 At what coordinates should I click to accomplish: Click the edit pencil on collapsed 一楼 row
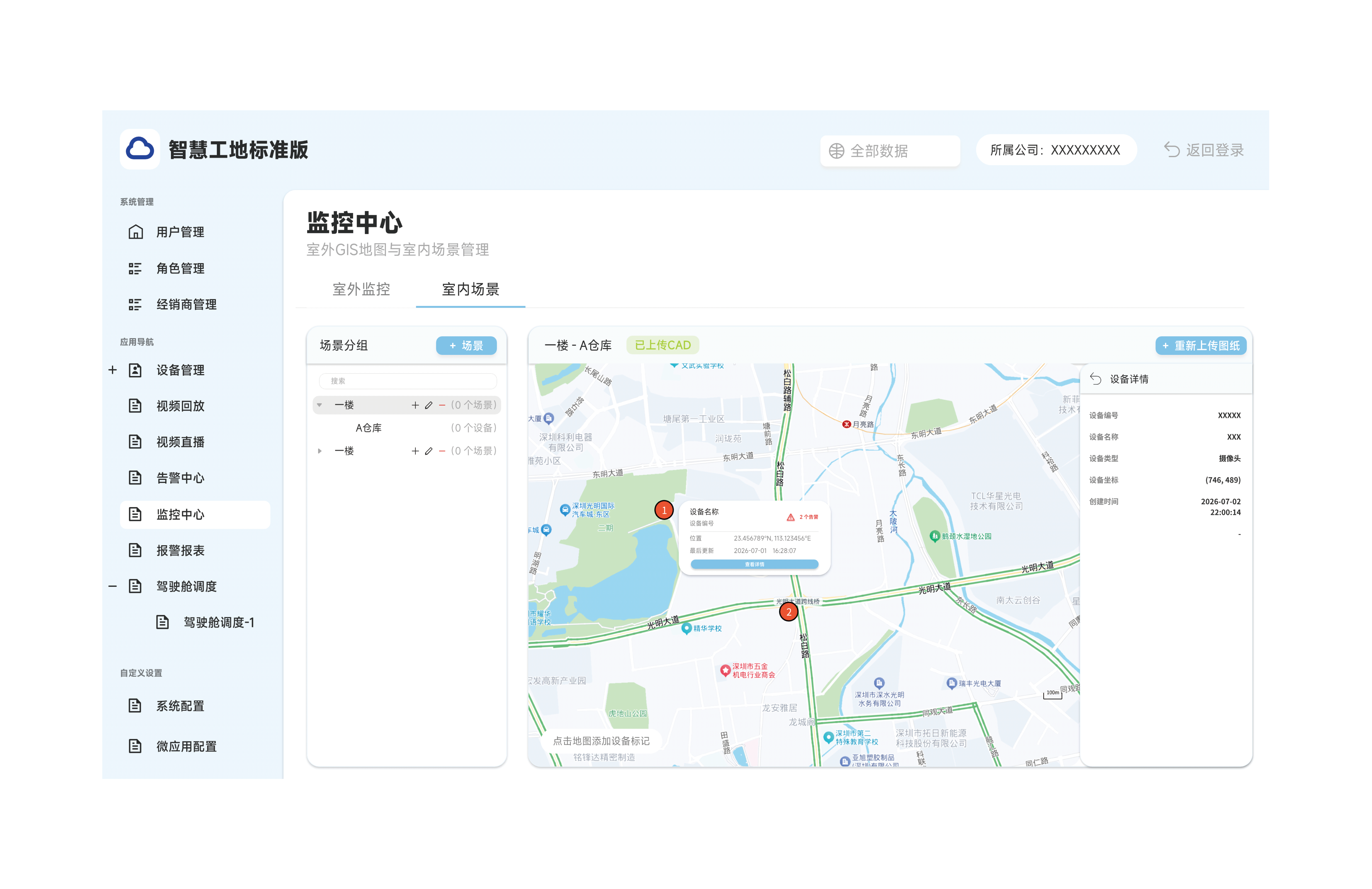(x=428, y=451)
